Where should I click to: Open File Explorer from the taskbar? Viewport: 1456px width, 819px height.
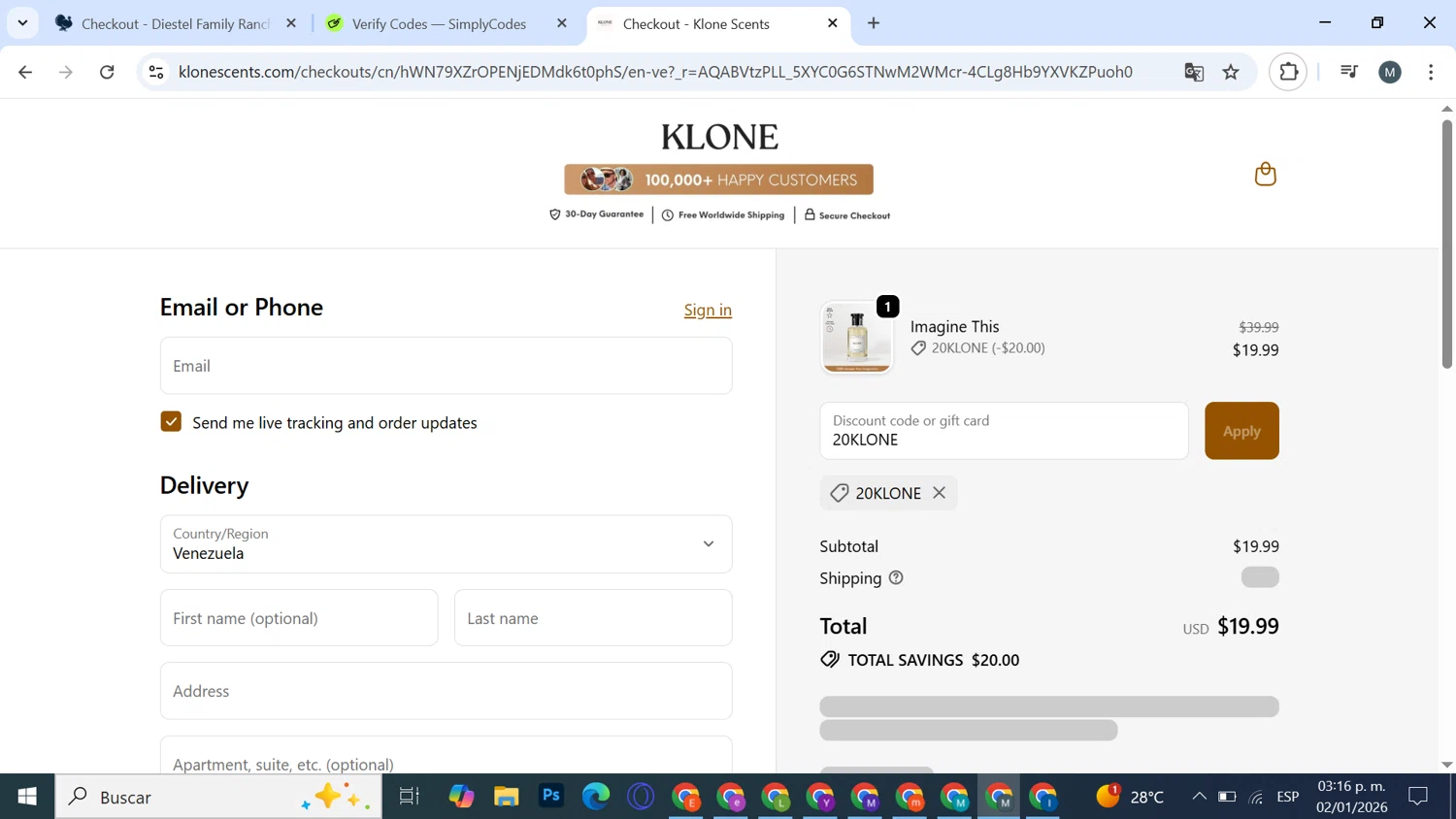point(506,797)
